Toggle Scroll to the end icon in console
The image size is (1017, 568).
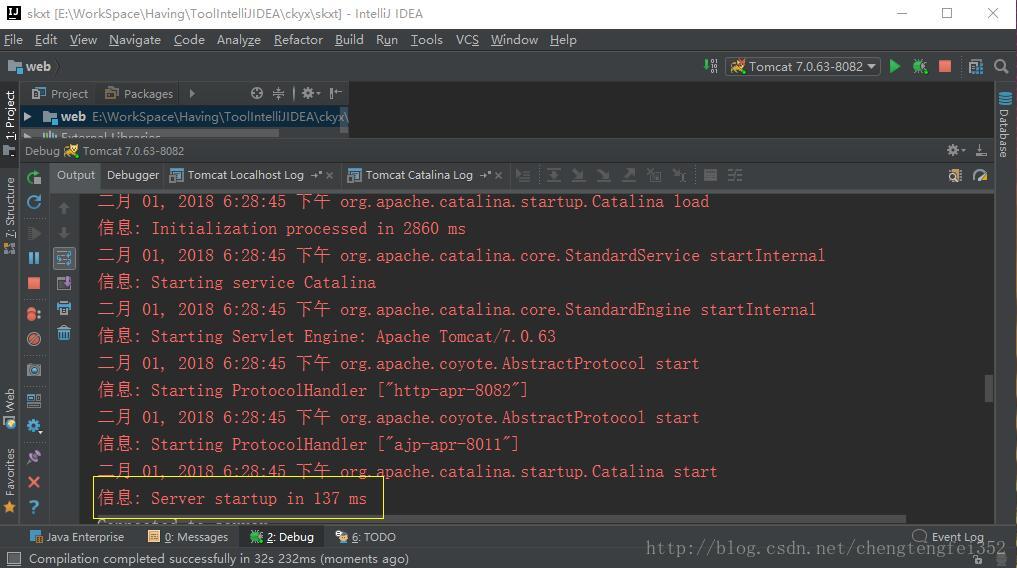[x=64, y=283]
